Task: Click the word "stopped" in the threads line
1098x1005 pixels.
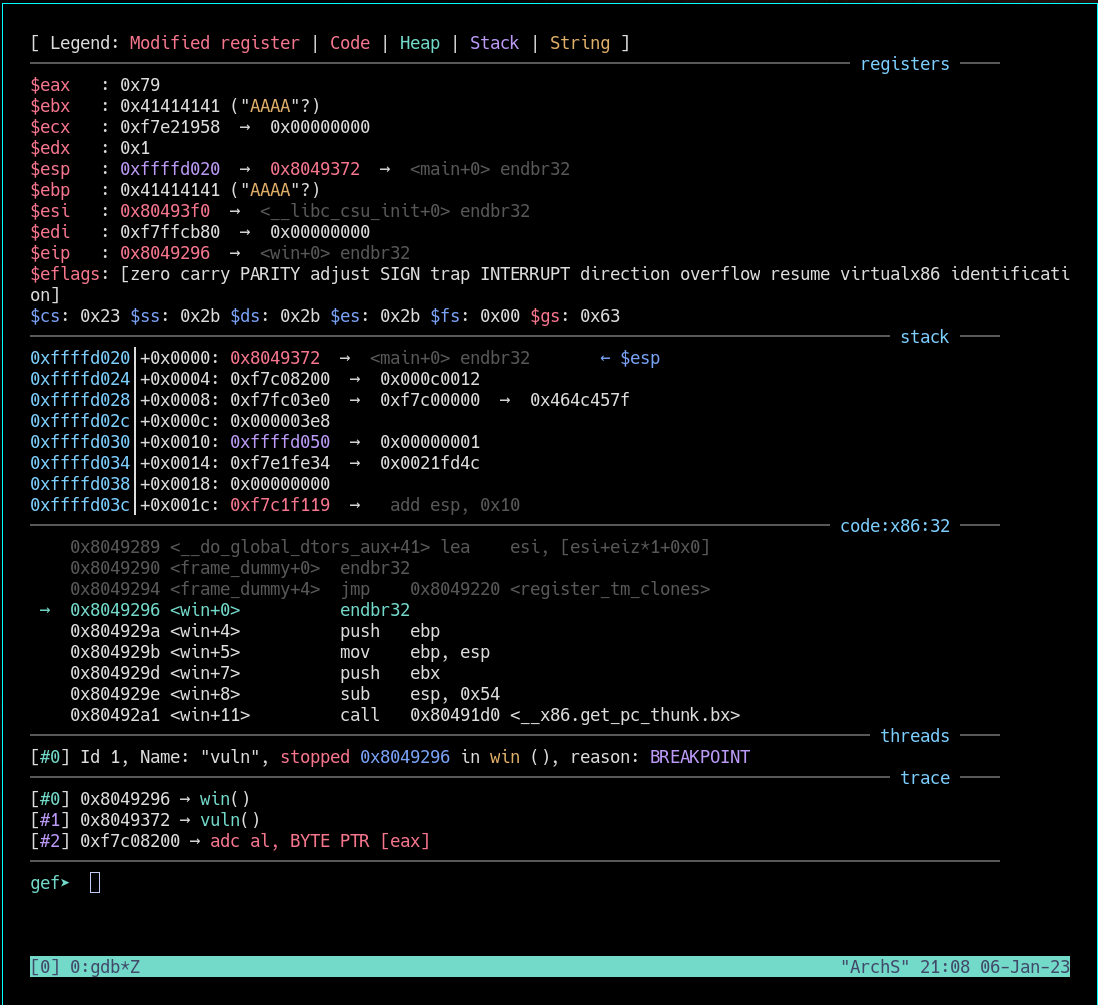Action: pos(315,757)
